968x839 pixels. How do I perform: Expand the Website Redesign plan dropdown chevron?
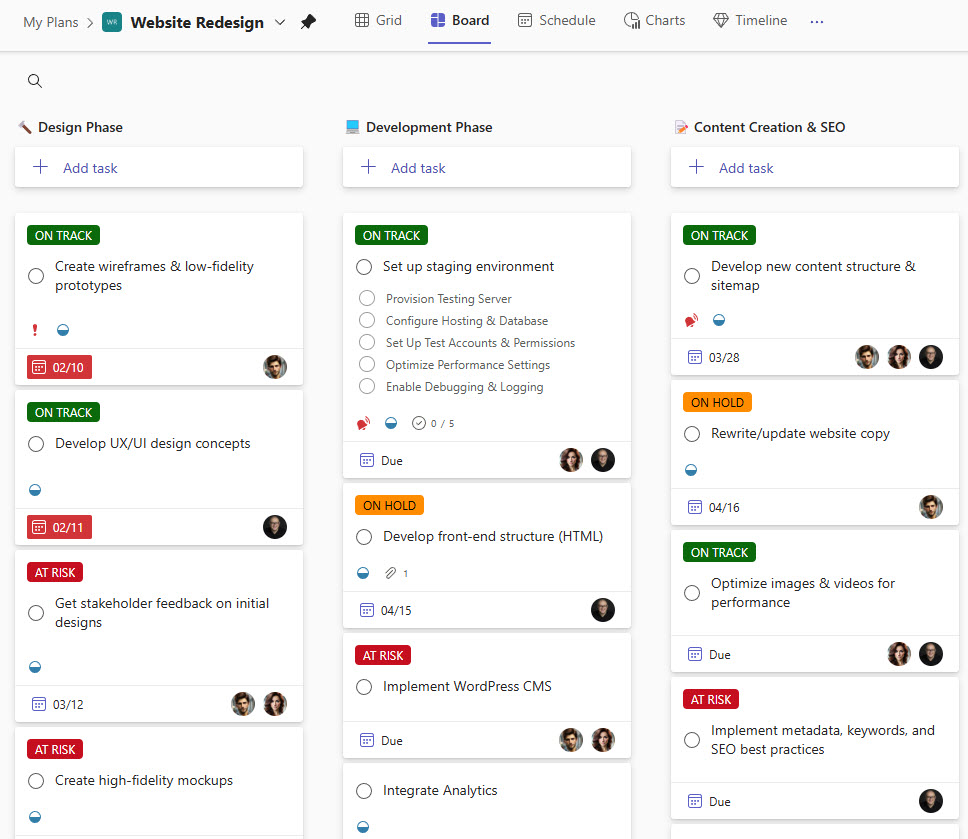pyautogui.click(x=280, y=22)
